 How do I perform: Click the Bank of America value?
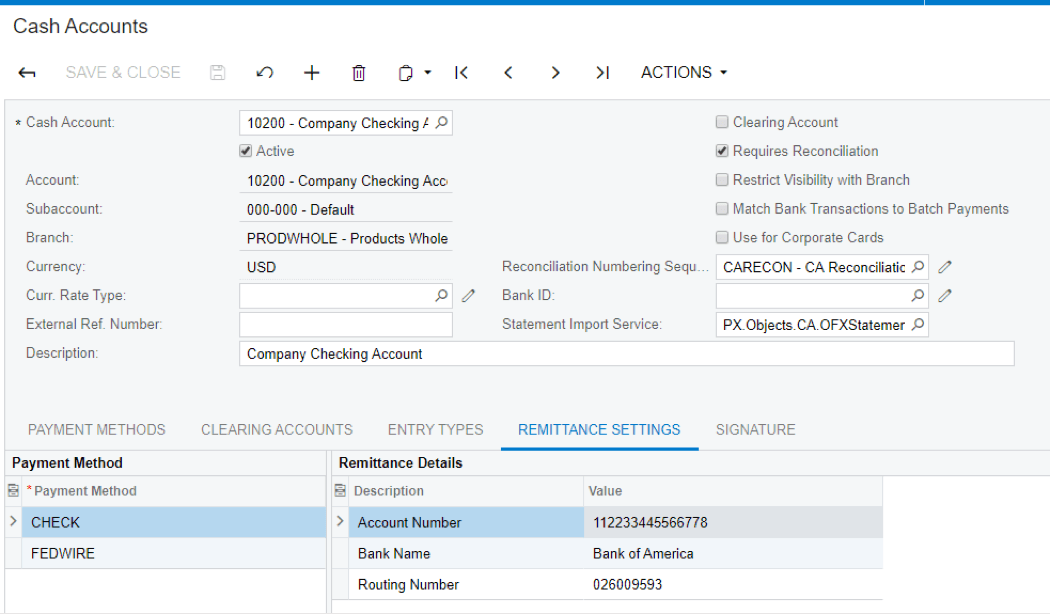pos(643,554)
